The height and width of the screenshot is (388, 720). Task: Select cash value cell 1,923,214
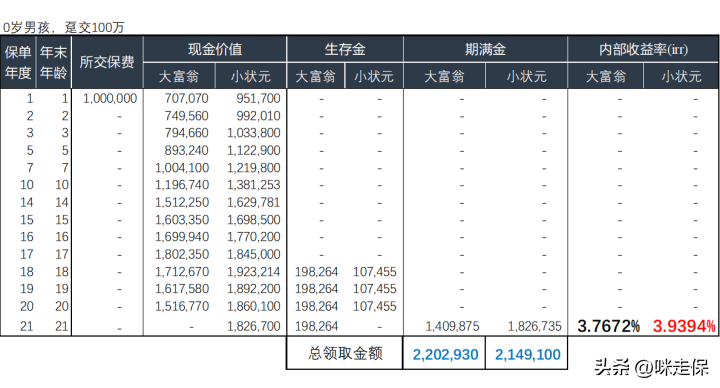pyautogui.click(x=254, y=271)
